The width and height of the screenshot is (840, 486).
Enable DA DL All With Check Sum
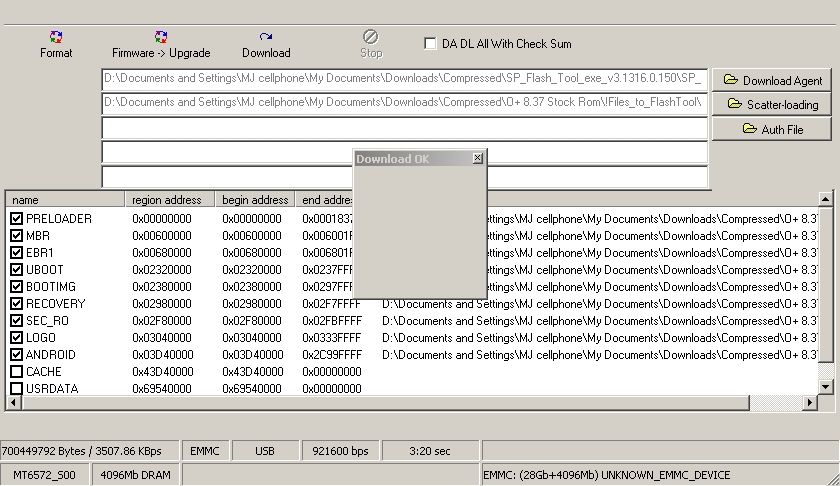click(430, 44)
